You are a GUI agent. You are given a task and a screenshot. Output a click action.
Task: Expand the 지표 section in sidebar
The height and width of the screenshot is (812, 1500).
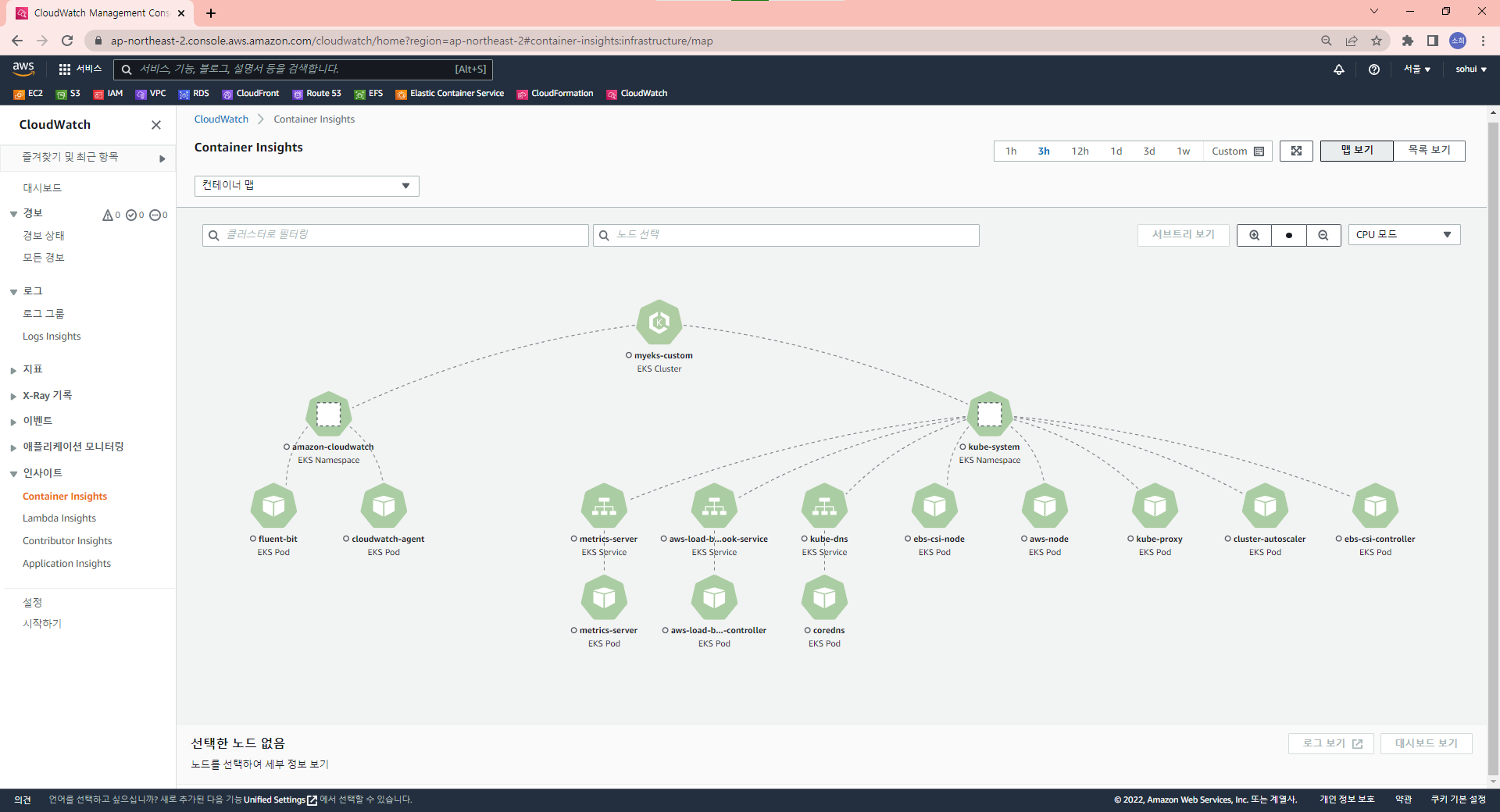[x=13, y=370]
